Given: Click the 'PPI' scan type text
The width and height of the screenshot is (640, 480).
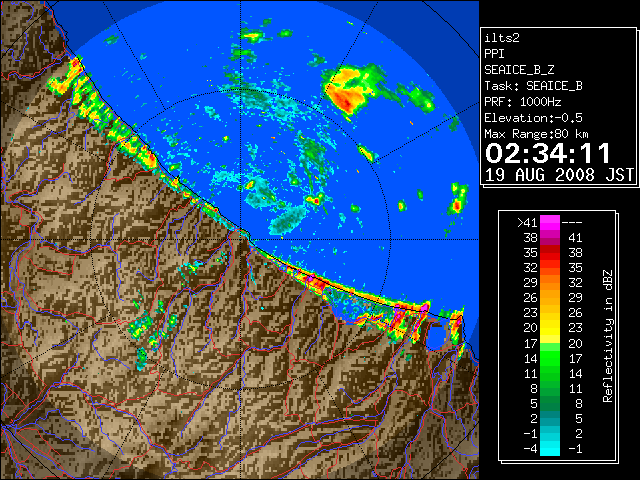Looking at the screenshot, I should tap(494, 54).
